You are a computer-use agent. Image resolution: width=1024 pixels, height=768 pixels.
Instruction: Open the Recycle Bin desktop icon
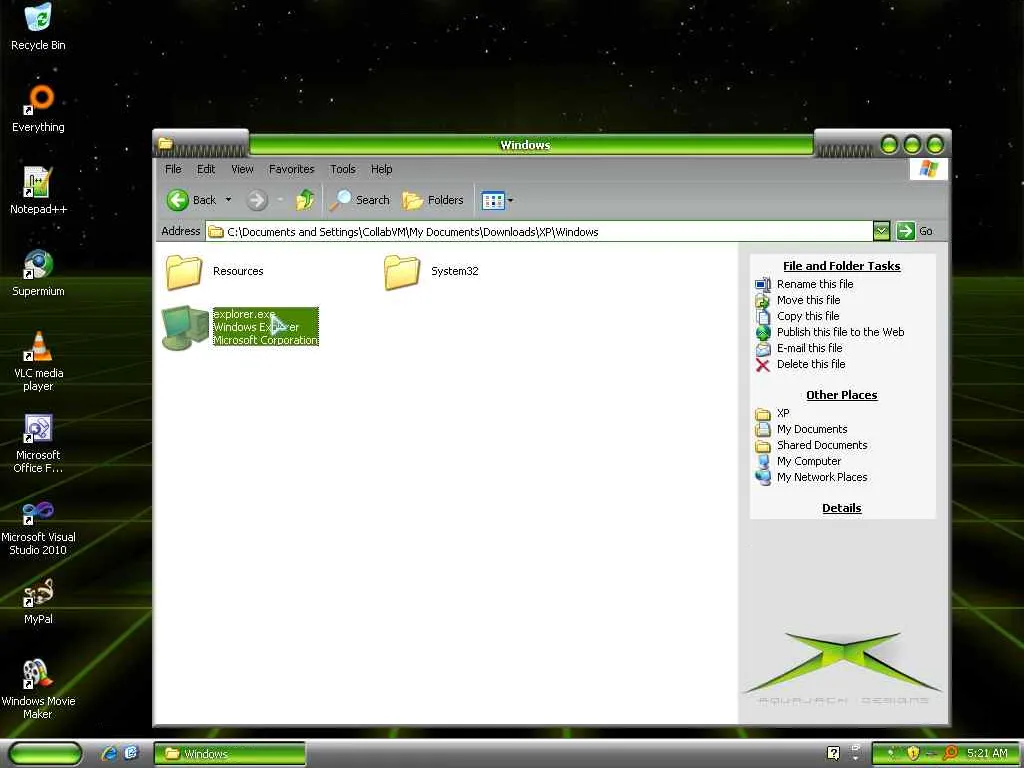point(38,27)
